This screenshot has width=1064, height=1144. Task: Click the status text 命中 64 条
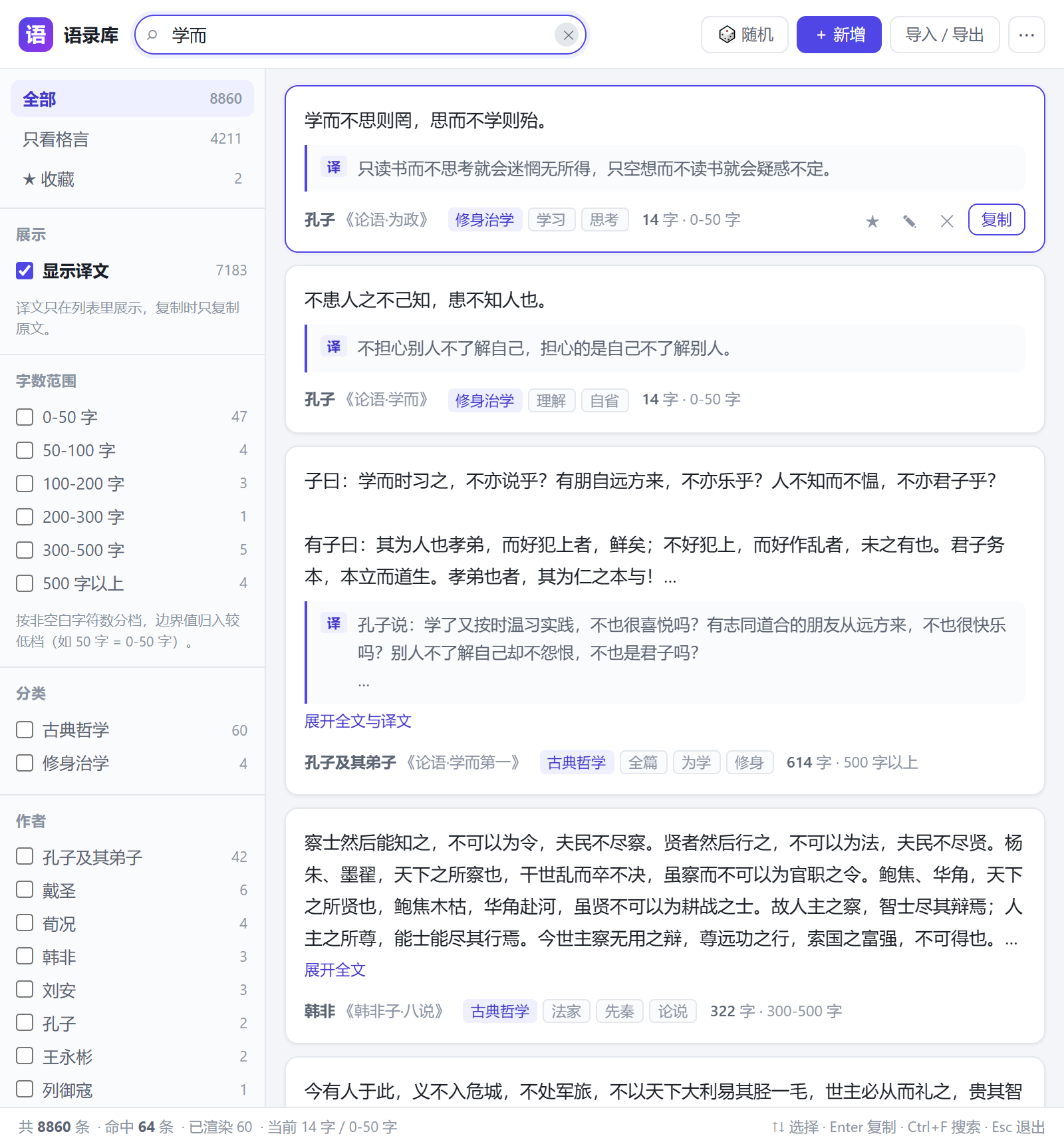click(x=139, y=1127)
